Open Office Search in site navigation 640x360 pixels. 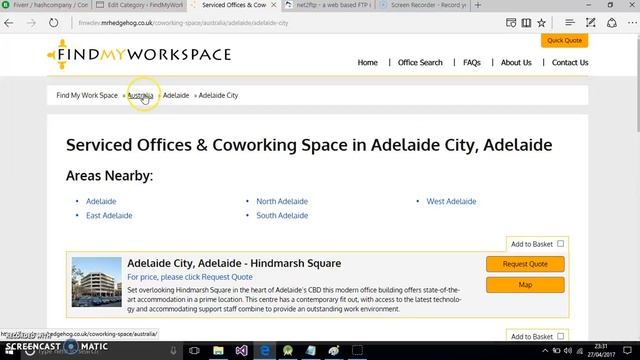(420, 62)
